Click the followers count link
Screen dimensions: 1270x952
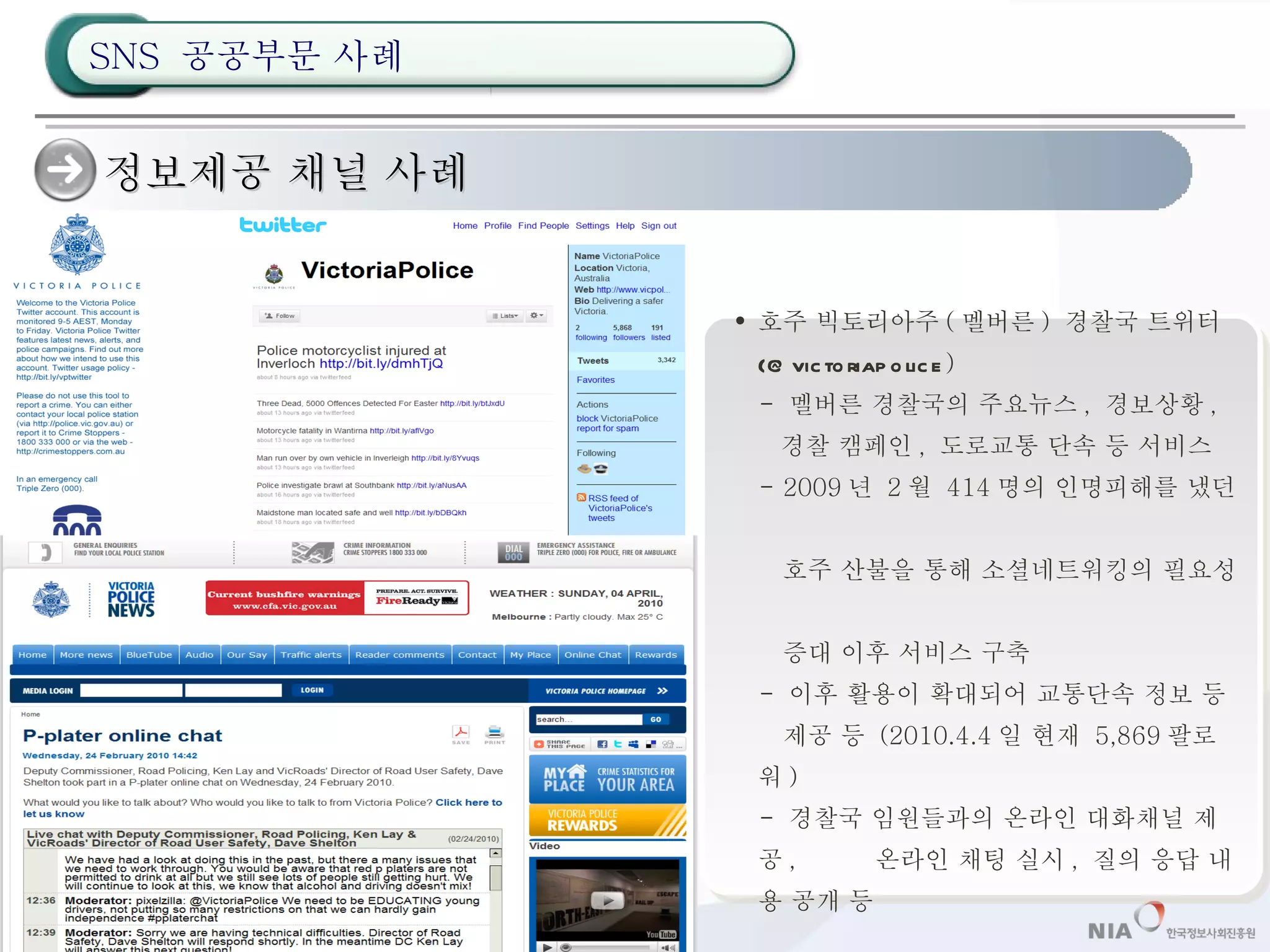point(629,332)
